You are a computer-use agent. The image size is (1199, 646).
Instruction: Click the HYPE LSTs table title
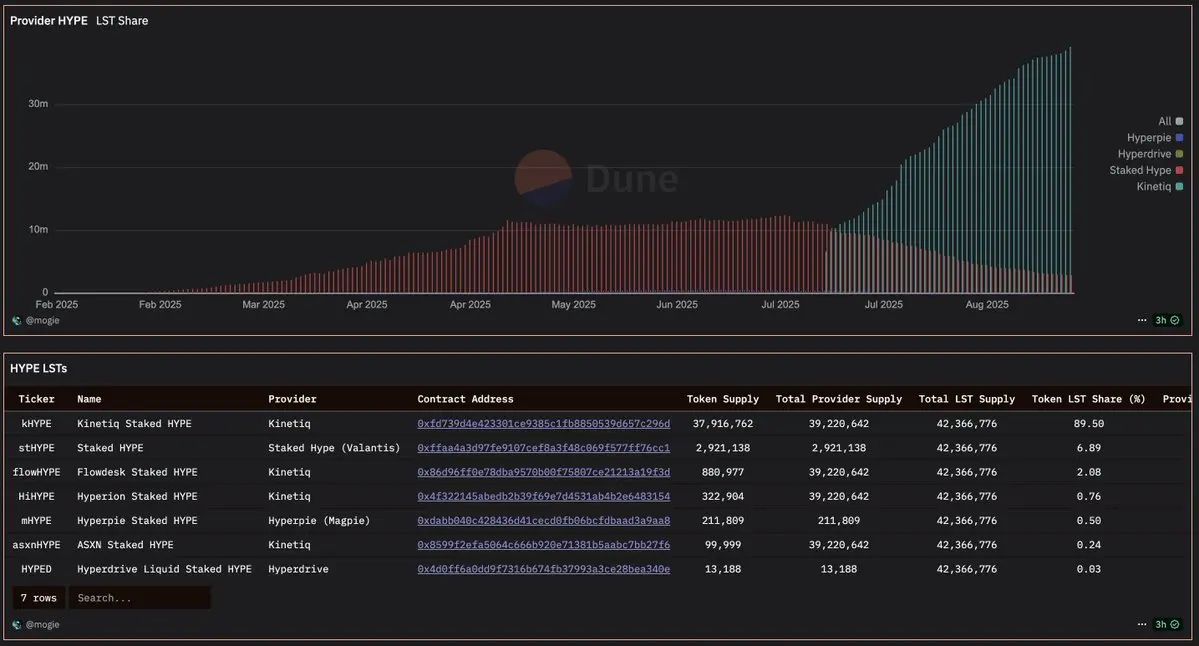(x=38, y=368)
